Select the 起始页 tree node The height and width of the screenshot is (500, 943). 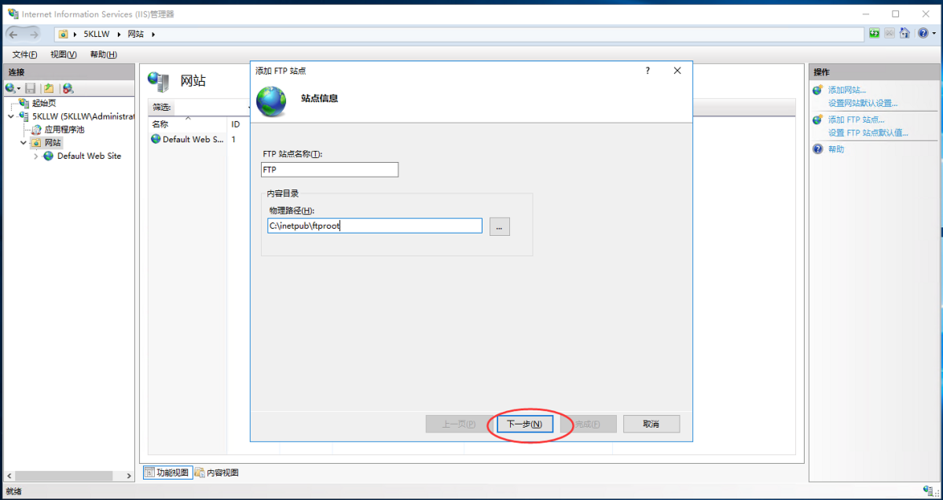pos(44,103)
